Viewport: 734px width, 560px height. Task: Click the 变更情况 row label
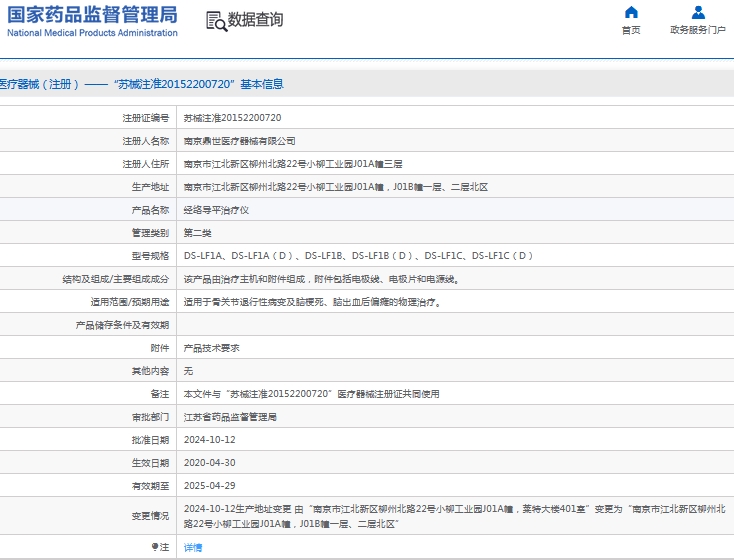tap(150, 516)
